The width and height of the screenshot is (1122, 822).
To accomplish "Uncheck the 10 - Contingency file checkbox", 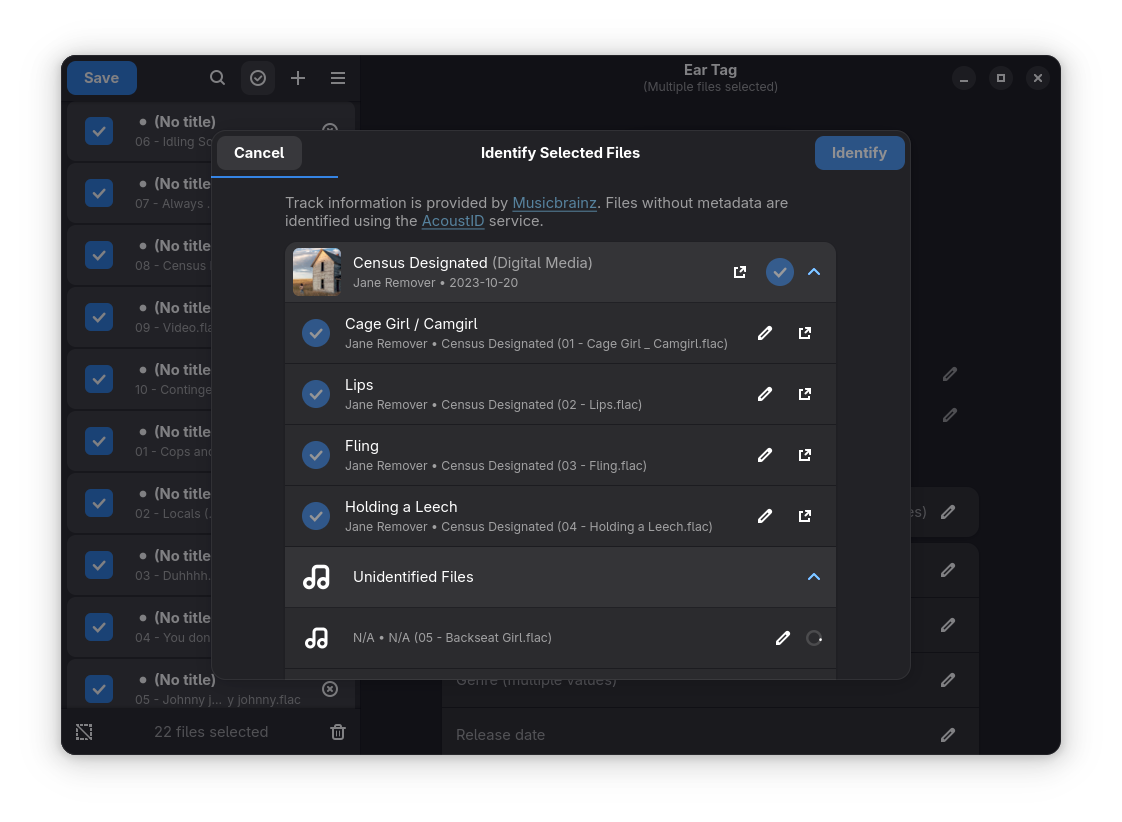I will point(99,379).
